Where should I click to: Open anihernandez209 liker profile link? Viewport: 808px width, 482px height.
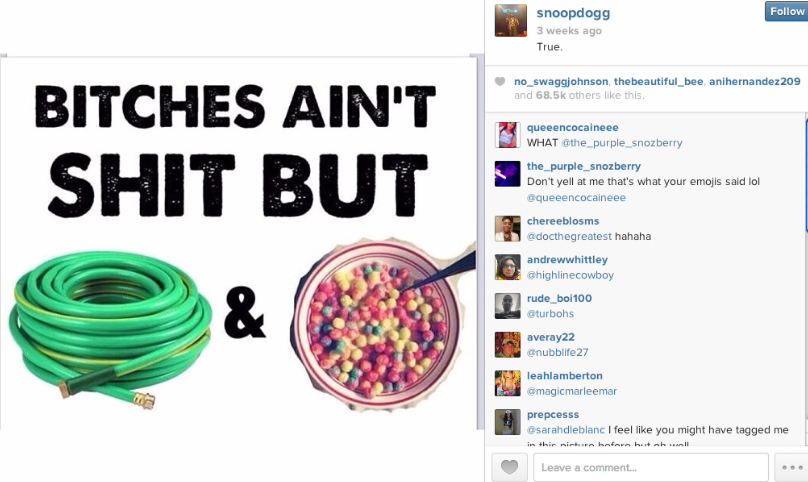(754, 81)
